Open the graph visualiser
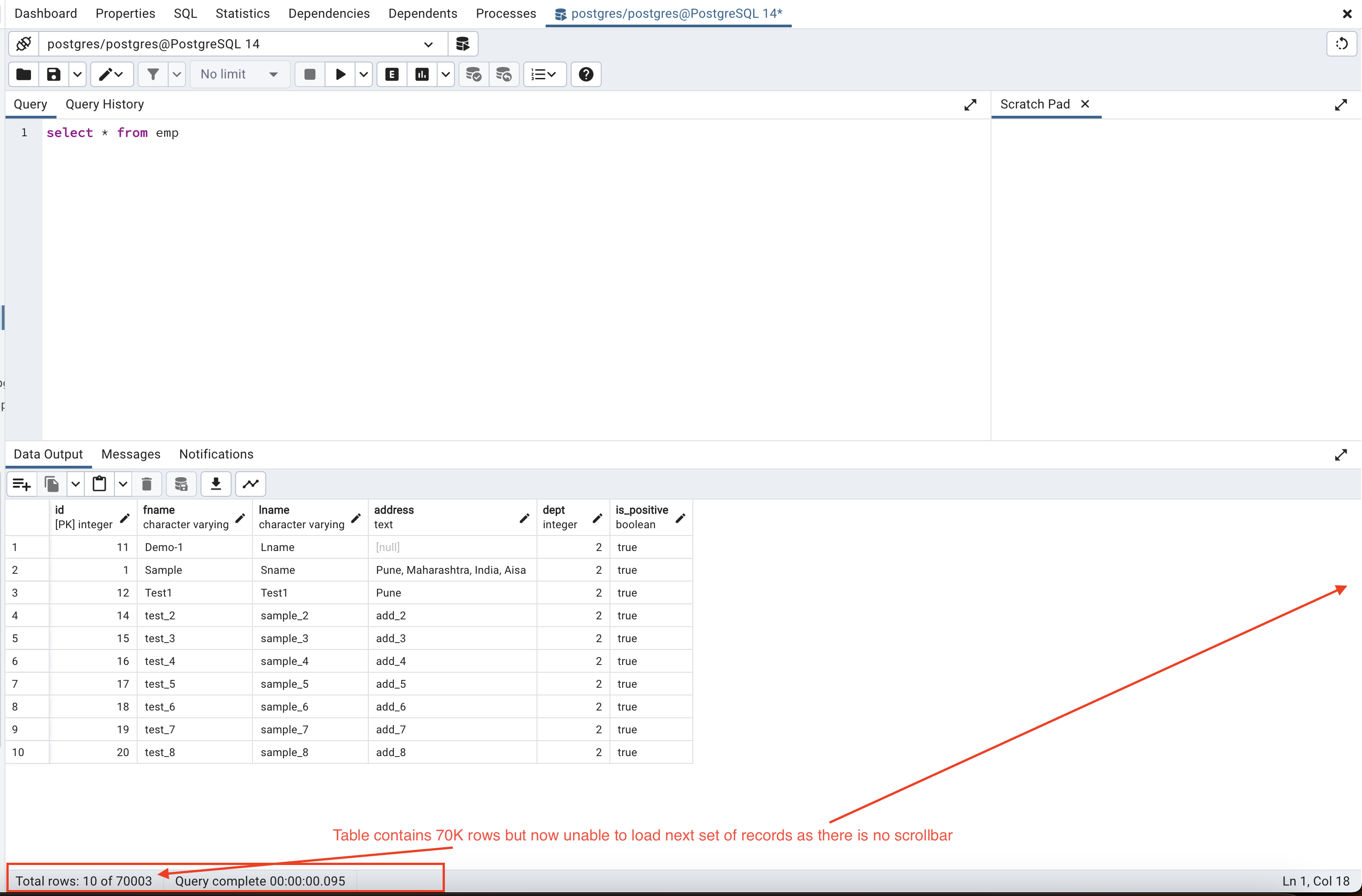 tap(250, 484)
